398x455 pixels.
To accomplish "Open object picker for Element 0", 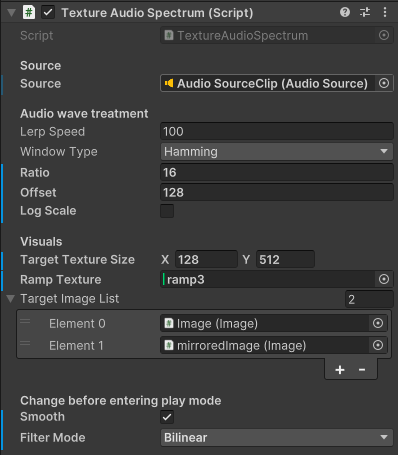I will click(378, 323).
